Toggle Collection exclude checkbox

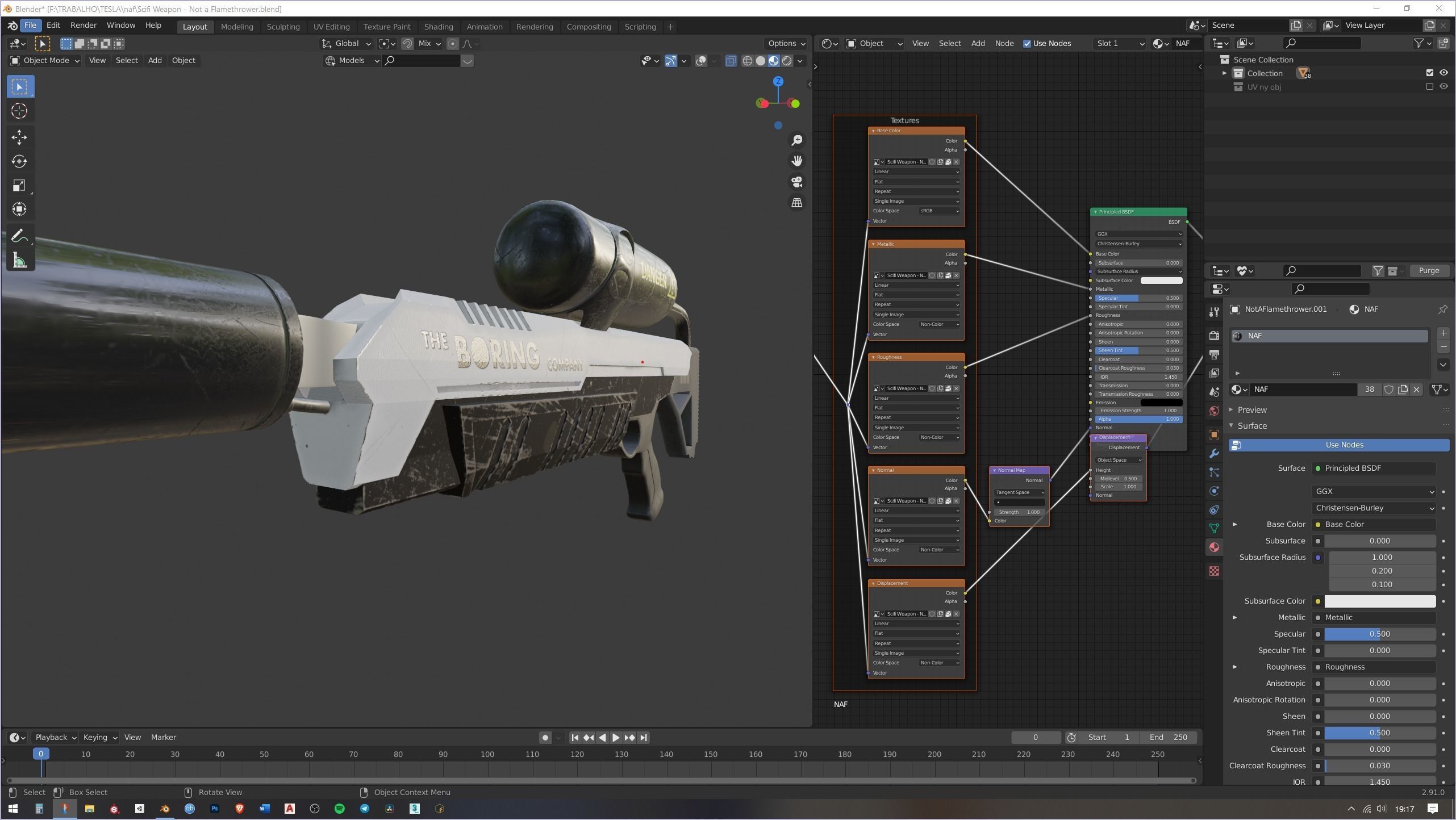1429,73
